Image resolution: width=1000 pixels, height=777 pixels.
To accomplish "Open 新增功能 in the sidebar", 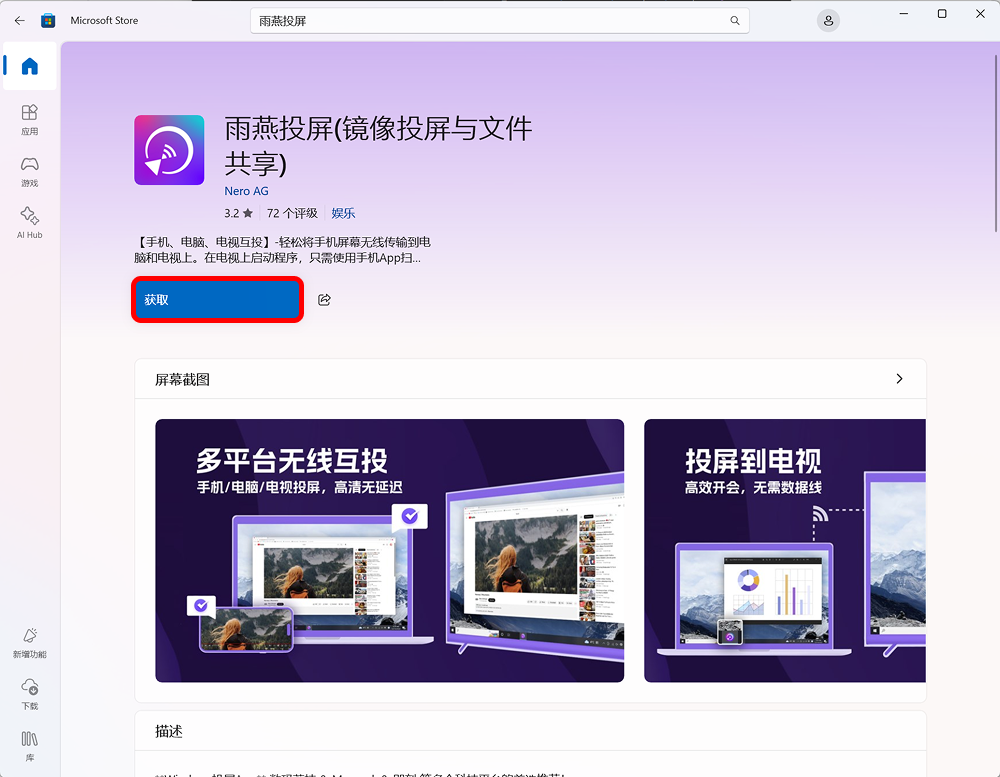I will pyautogui.click(x=29, y=642).
